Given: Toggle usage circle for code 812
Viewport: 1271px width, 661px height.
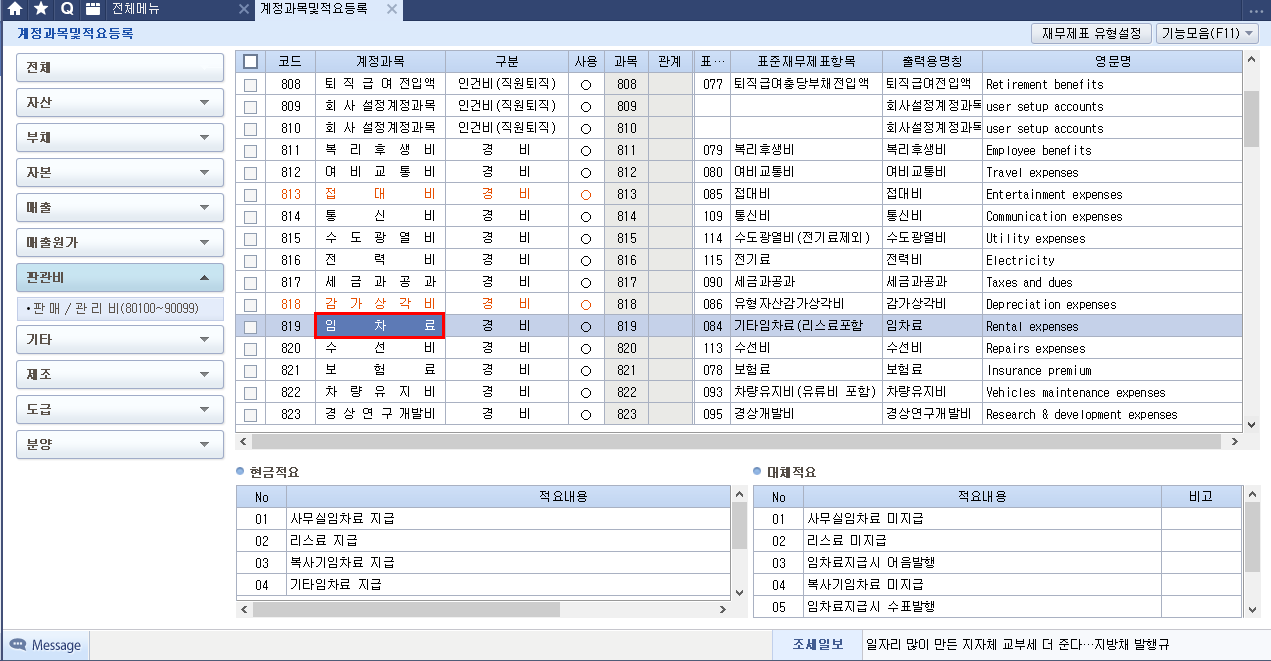Looking at the screenshot, I should click(x=586, y=172).
